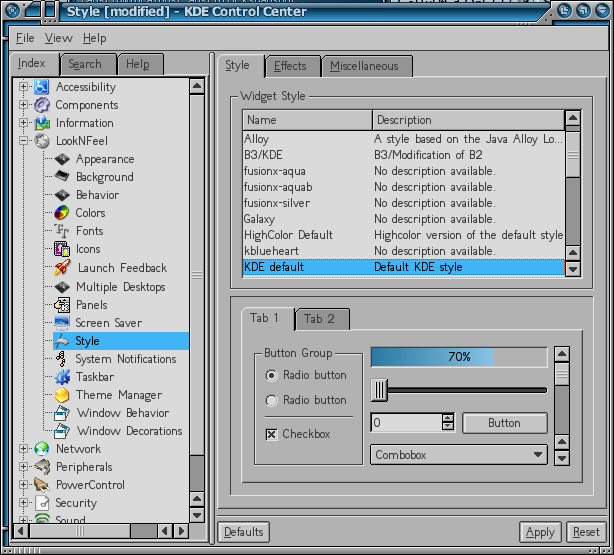This screenshot has height=555, width=614.
Task: Select the Galaxy widget style
Action: pyautogui.click(x=404, y=219)
